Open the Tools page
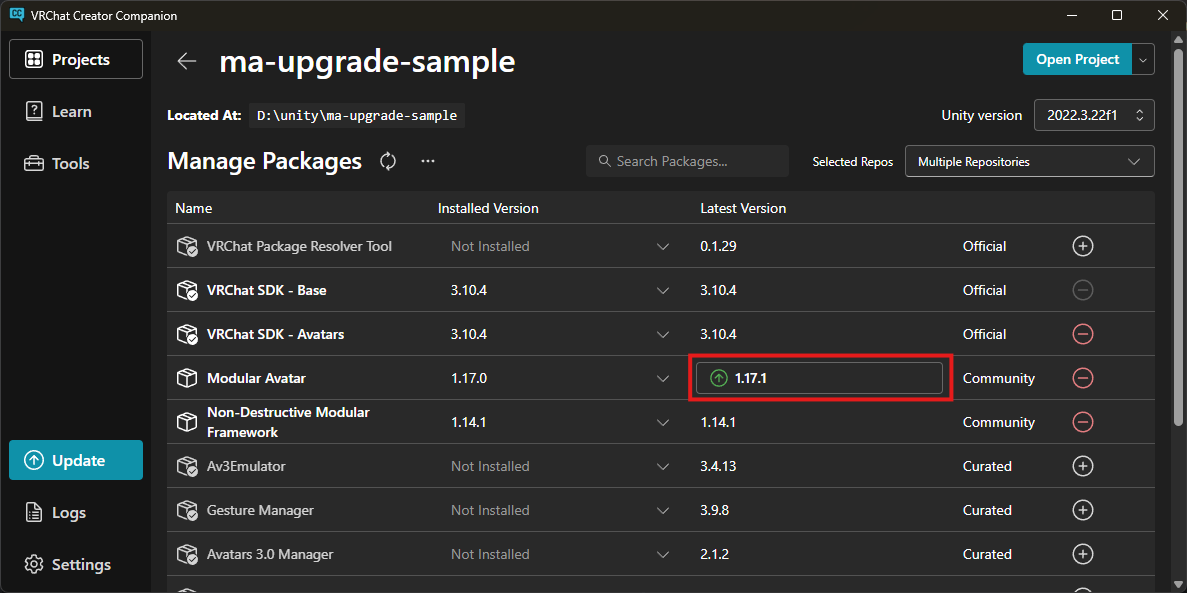 [x=76, y=164]
